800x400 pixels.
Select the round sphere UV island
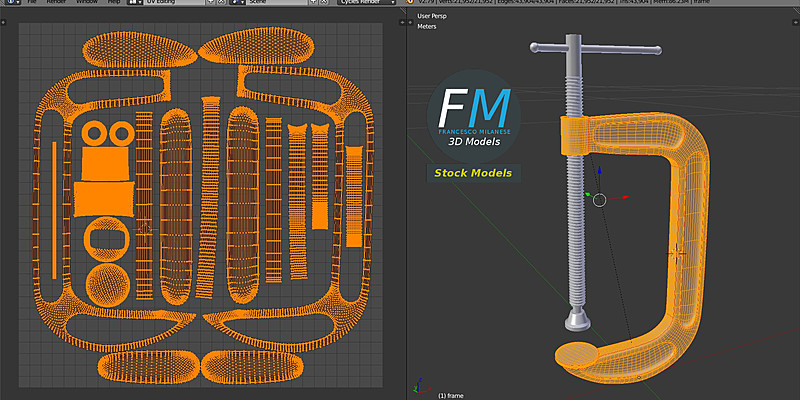(108, 285)
